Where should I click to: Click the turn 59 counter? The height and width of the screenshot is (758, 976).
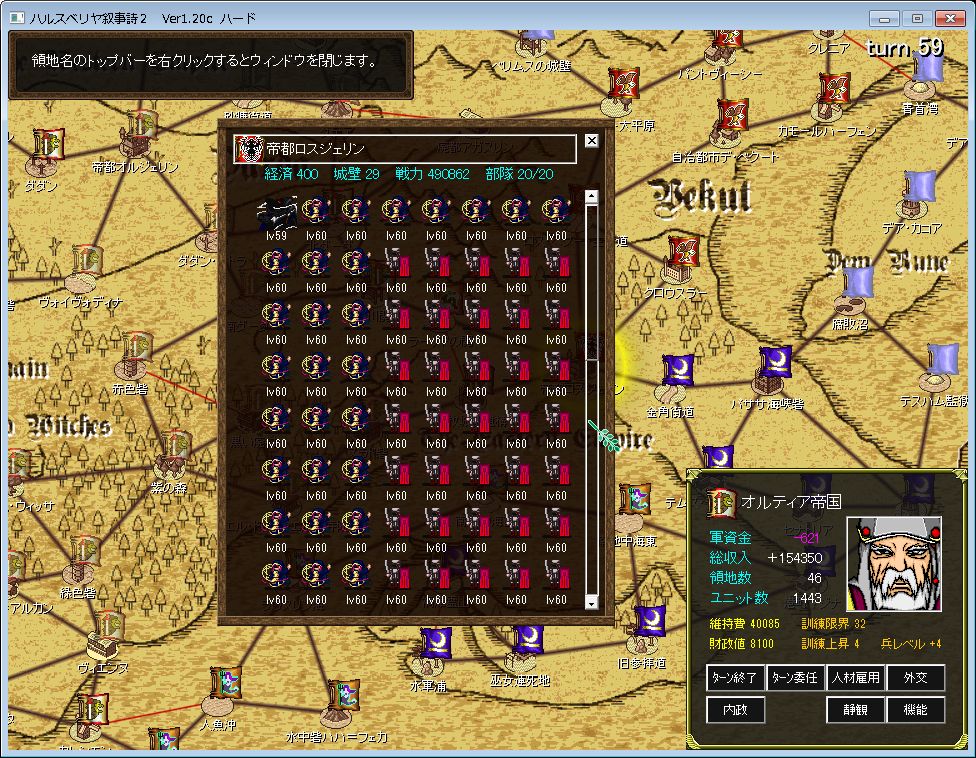(x=905, y=47)
